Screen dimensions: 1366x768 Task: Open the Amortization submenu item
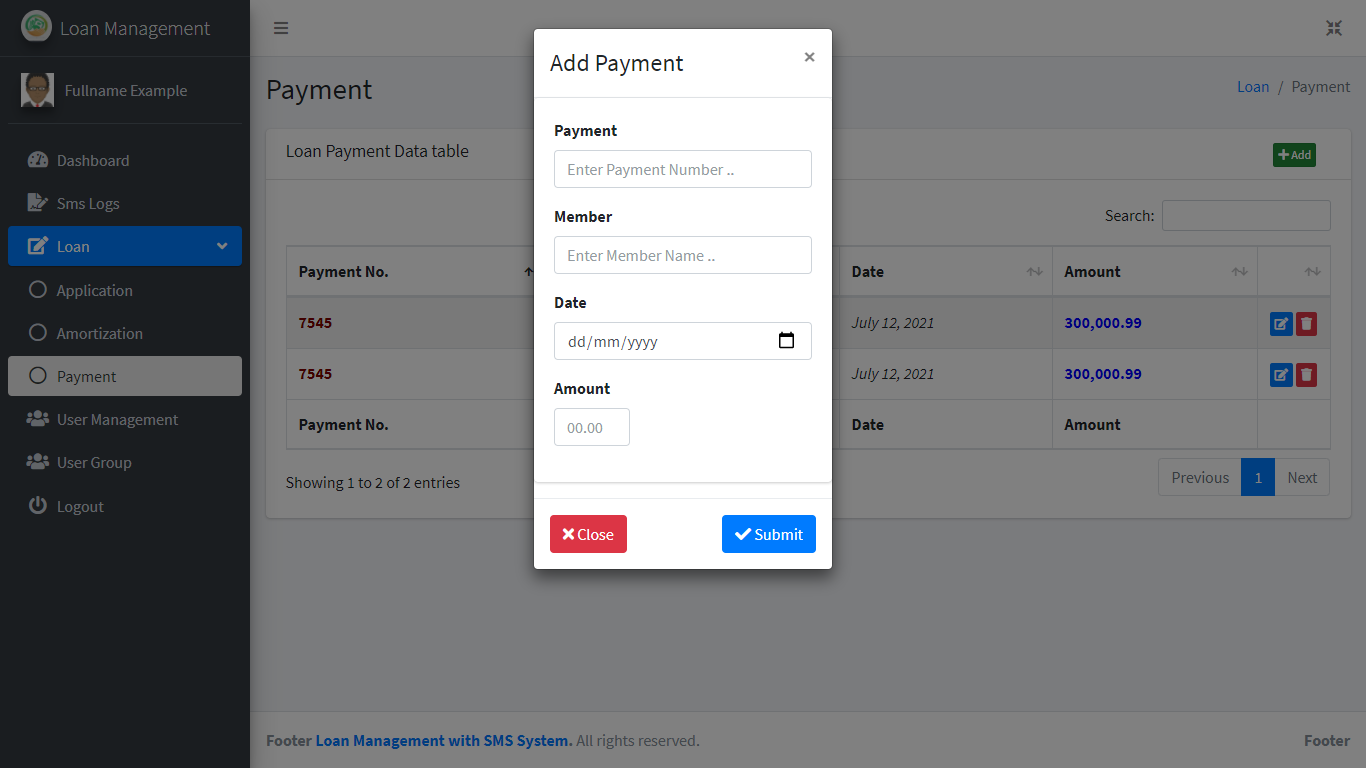[125, 333]
